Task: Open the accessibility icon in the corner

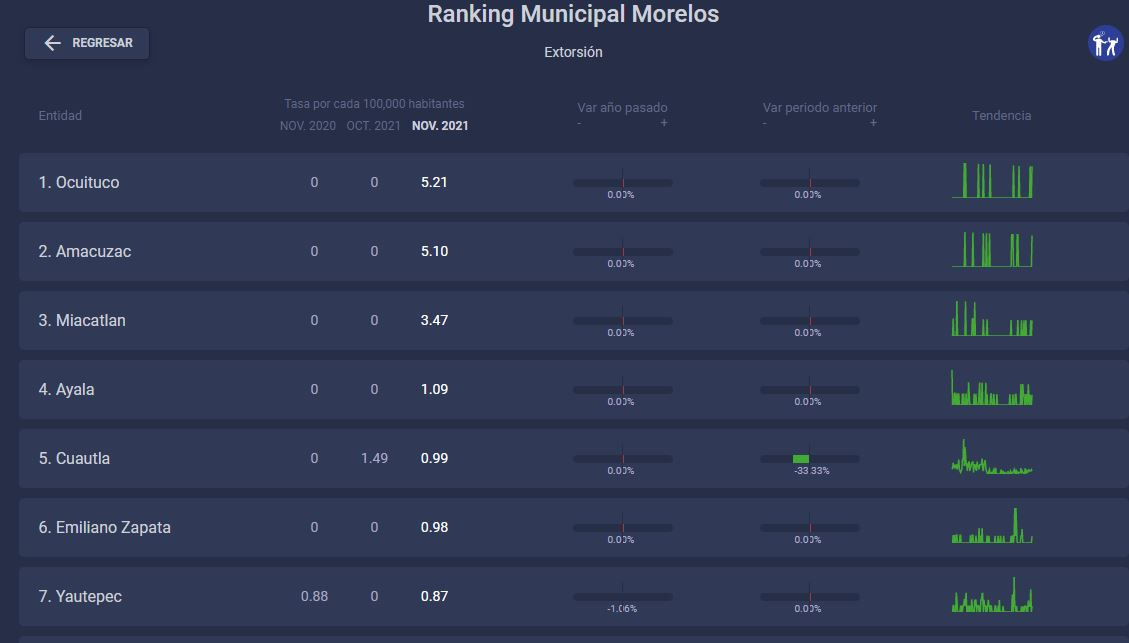Action: tap(1105, 44)
